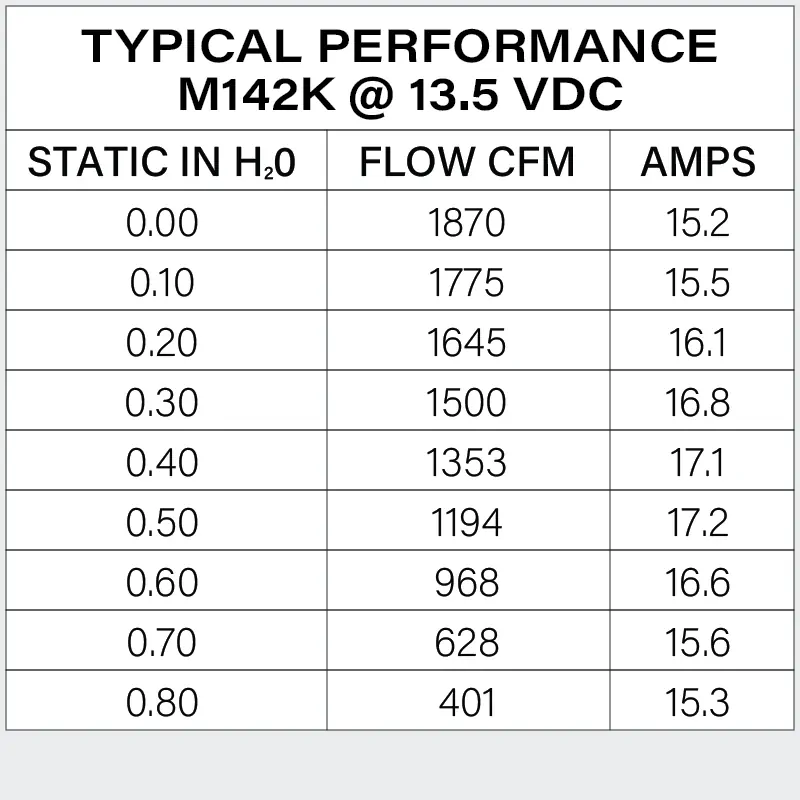Select the 16.1 amps value

tap(698, 342)
